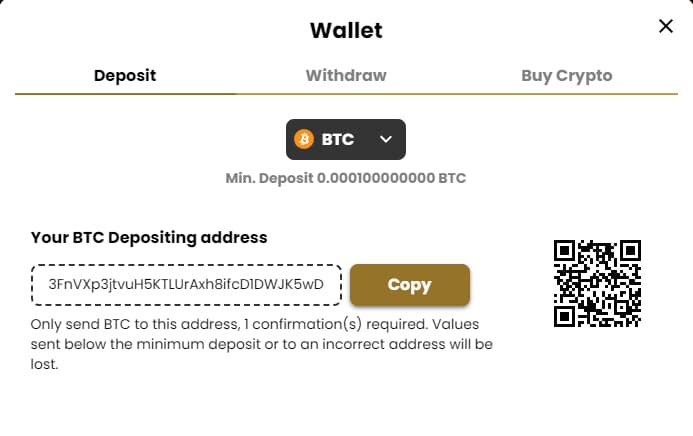This screenshot has width=693, height=436.
Task: Click the BTC label in currency selector
Action: [338, 140]
